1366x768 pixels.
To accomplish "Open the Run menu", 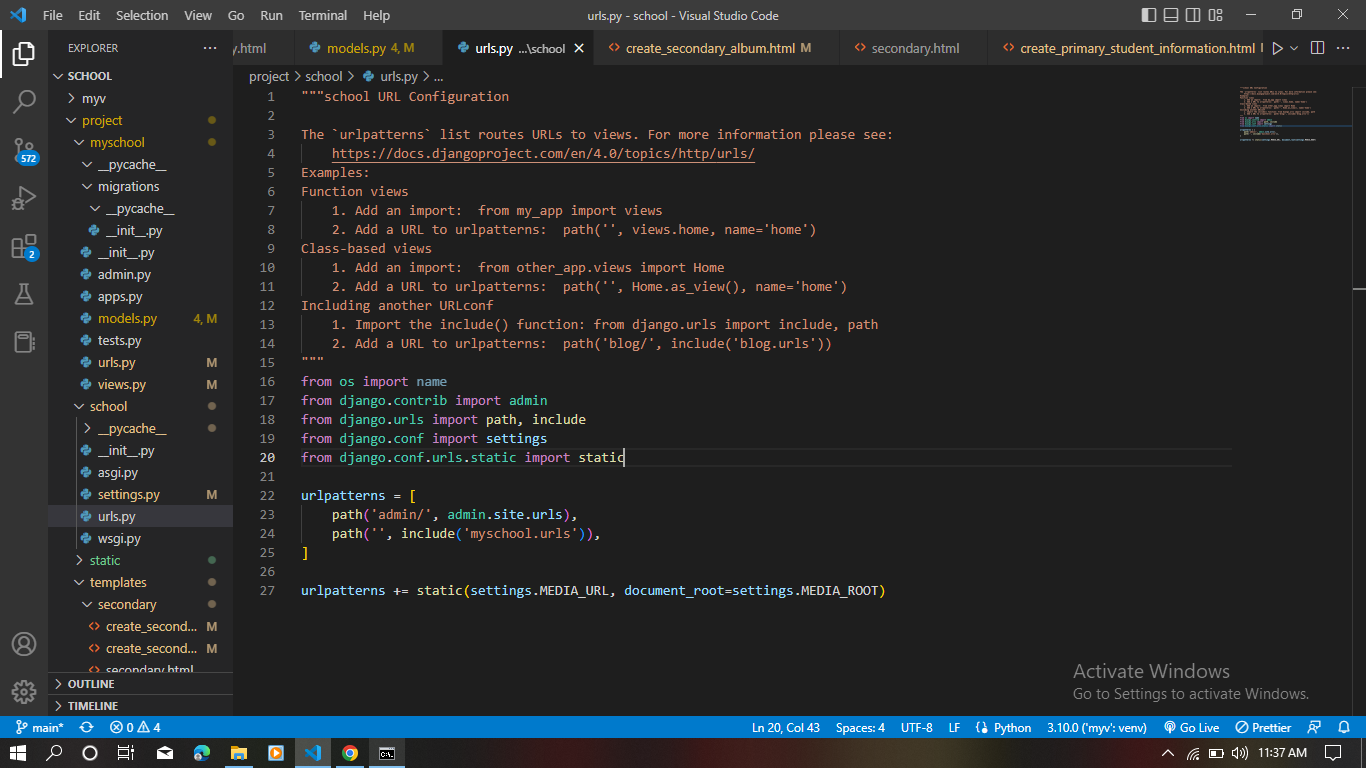I will coord(271,15).
